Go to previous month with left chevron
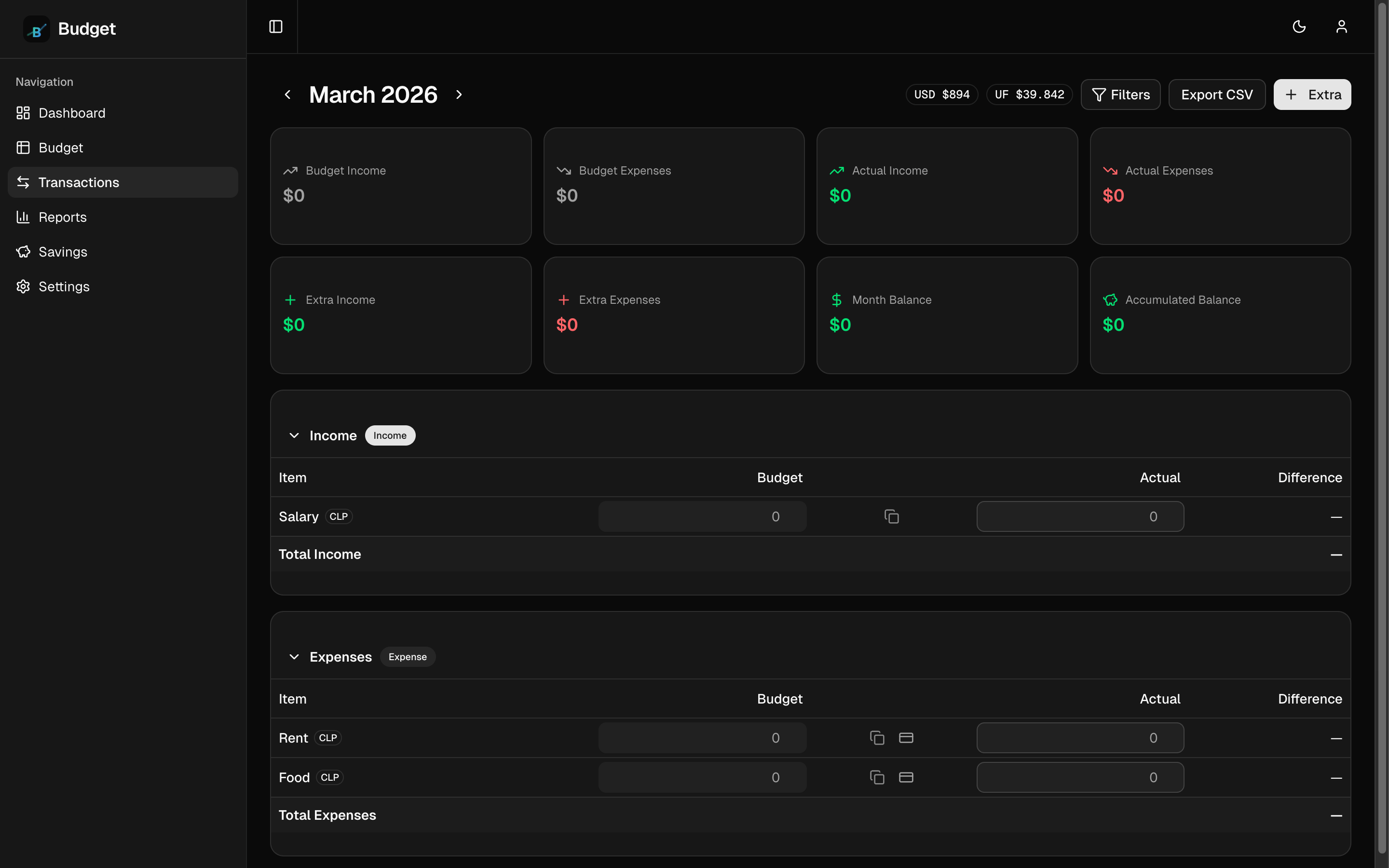 pos(288,95)
